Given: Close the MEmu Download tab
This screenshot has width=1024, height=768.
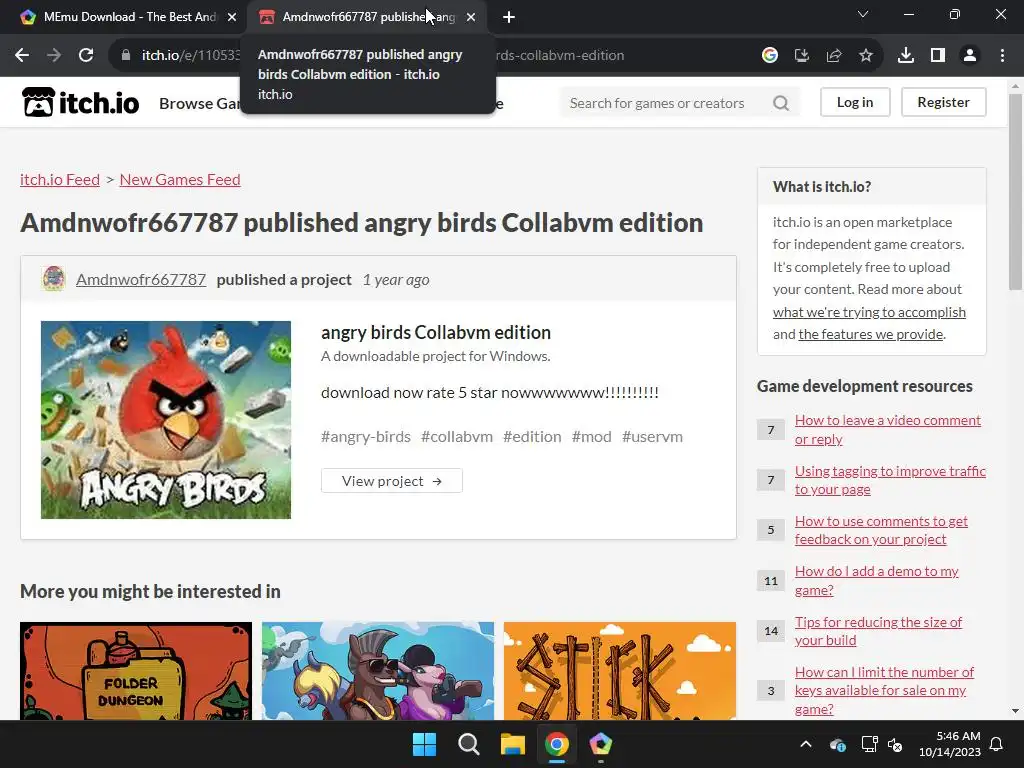Looking at the screenshot, I should 232,17.
